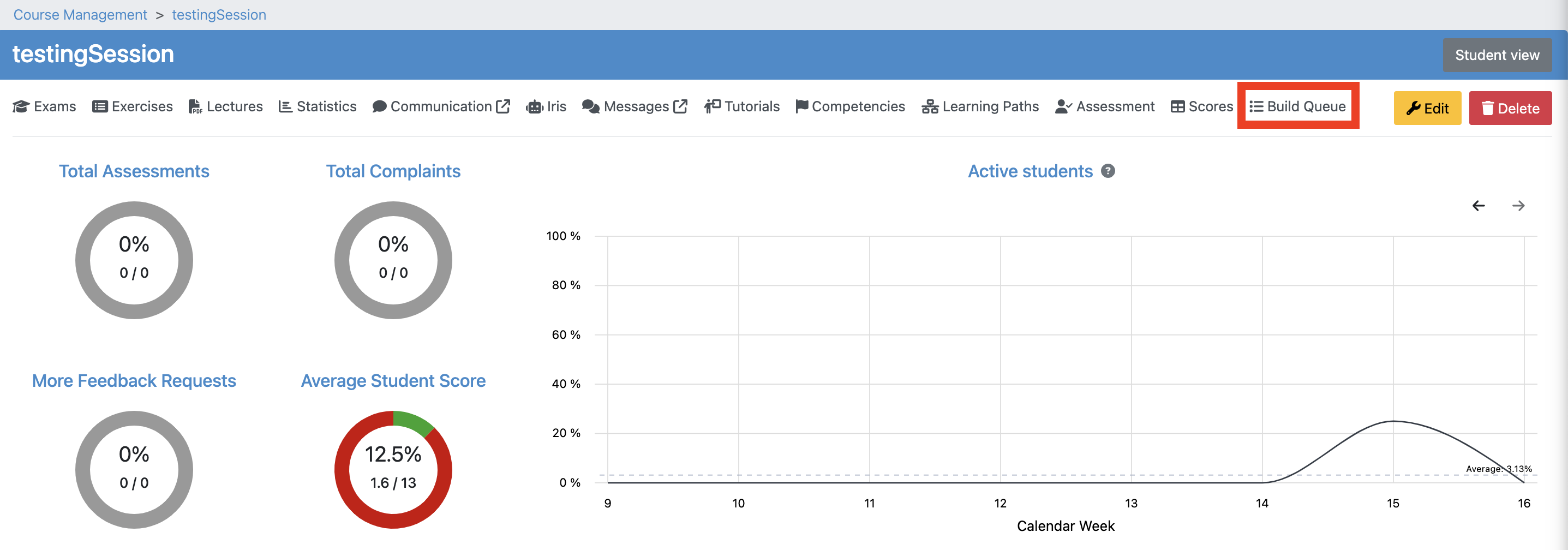Click the Tutorials teacher icon
This screenshot has height=550, width=1568.
712,106
